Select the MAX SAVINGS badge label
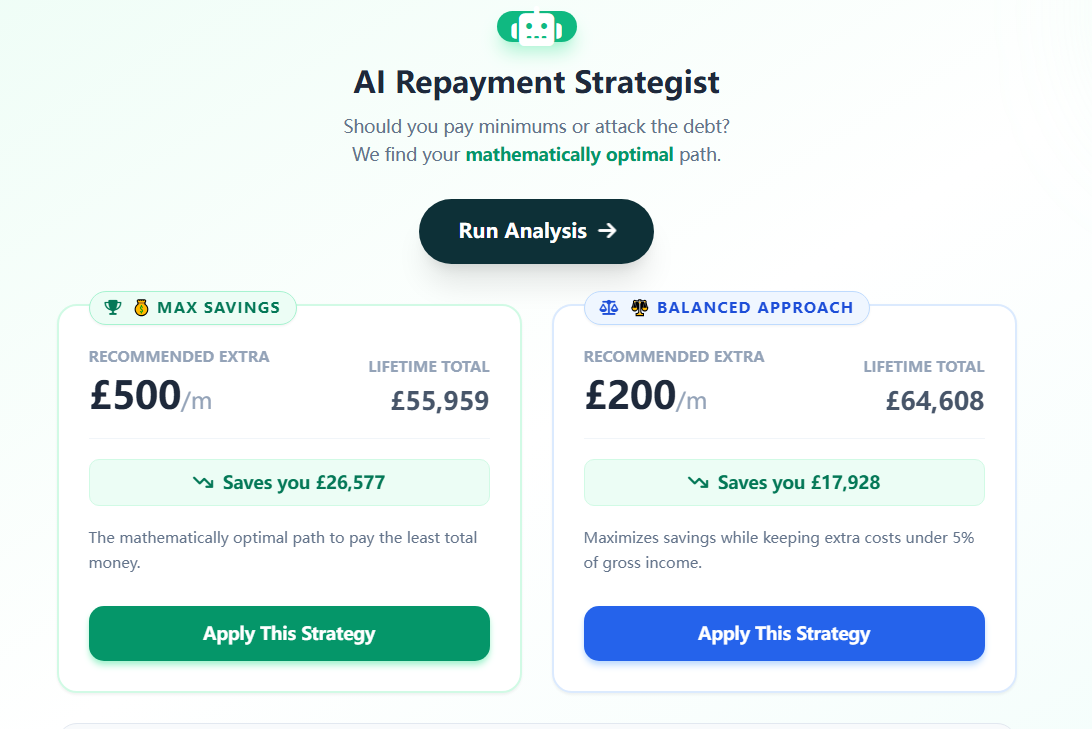This screenshot has height=729, width=1092. point(219,308)
